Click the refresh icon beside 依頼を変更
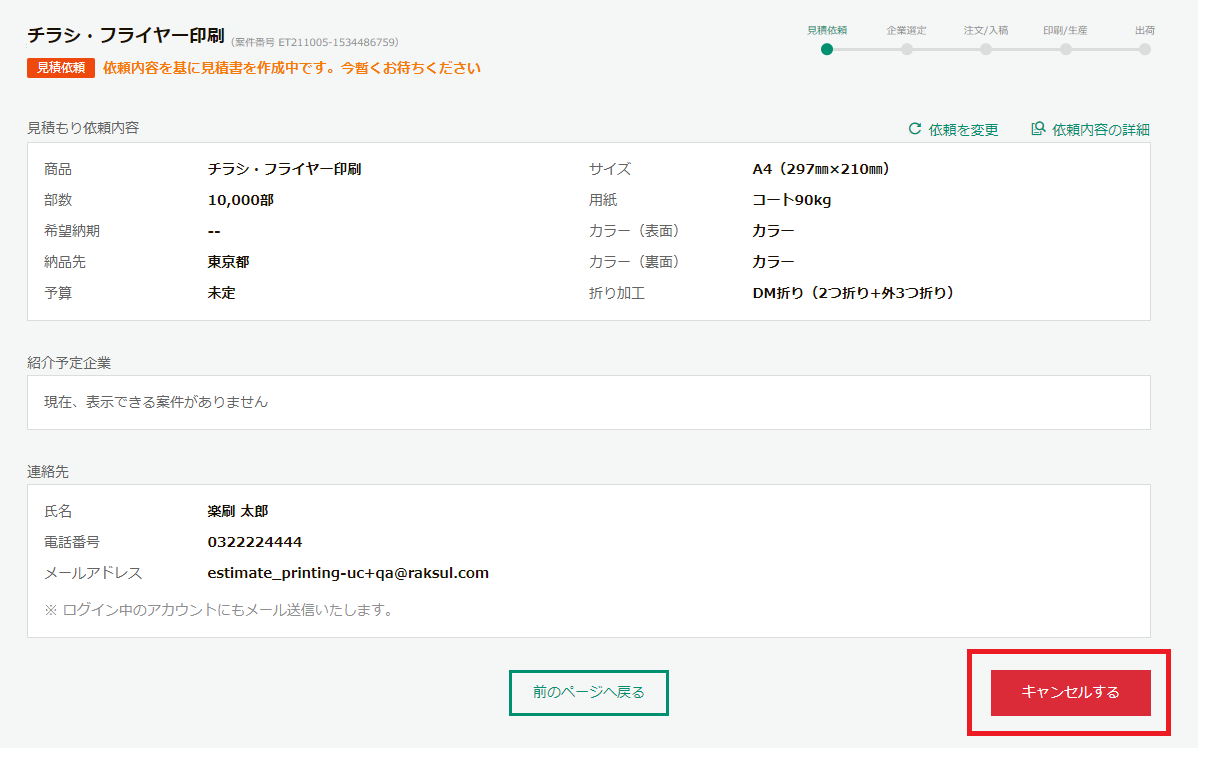This screenshot has height=761, width=1208. point(916,129)
